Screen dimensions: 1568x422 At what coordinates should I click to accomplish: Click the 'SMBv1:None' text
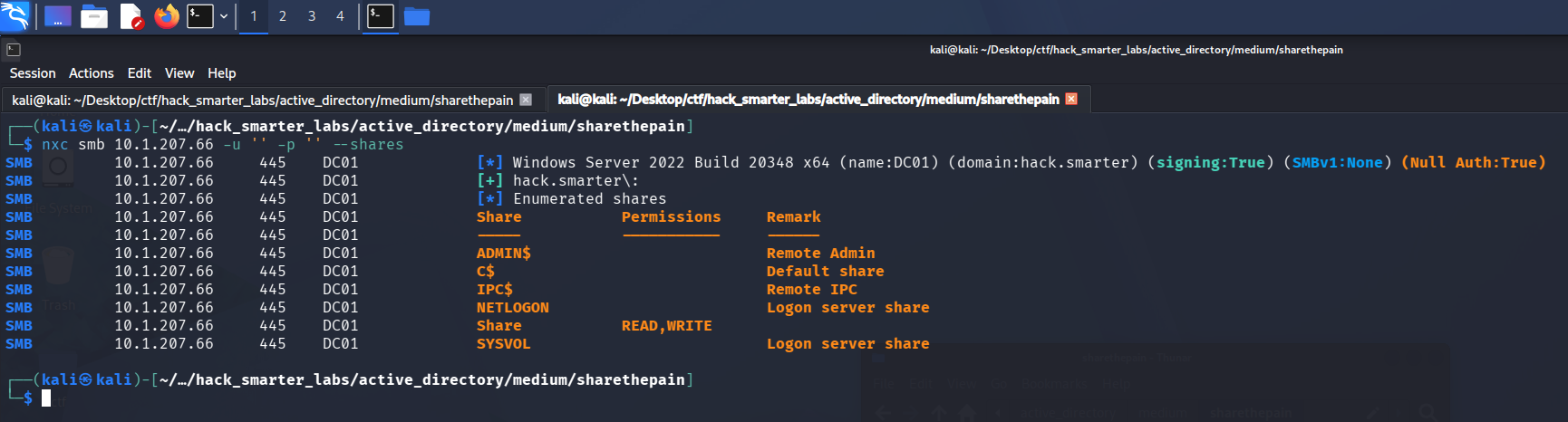pyautogui.click(x=1338, y=163)
